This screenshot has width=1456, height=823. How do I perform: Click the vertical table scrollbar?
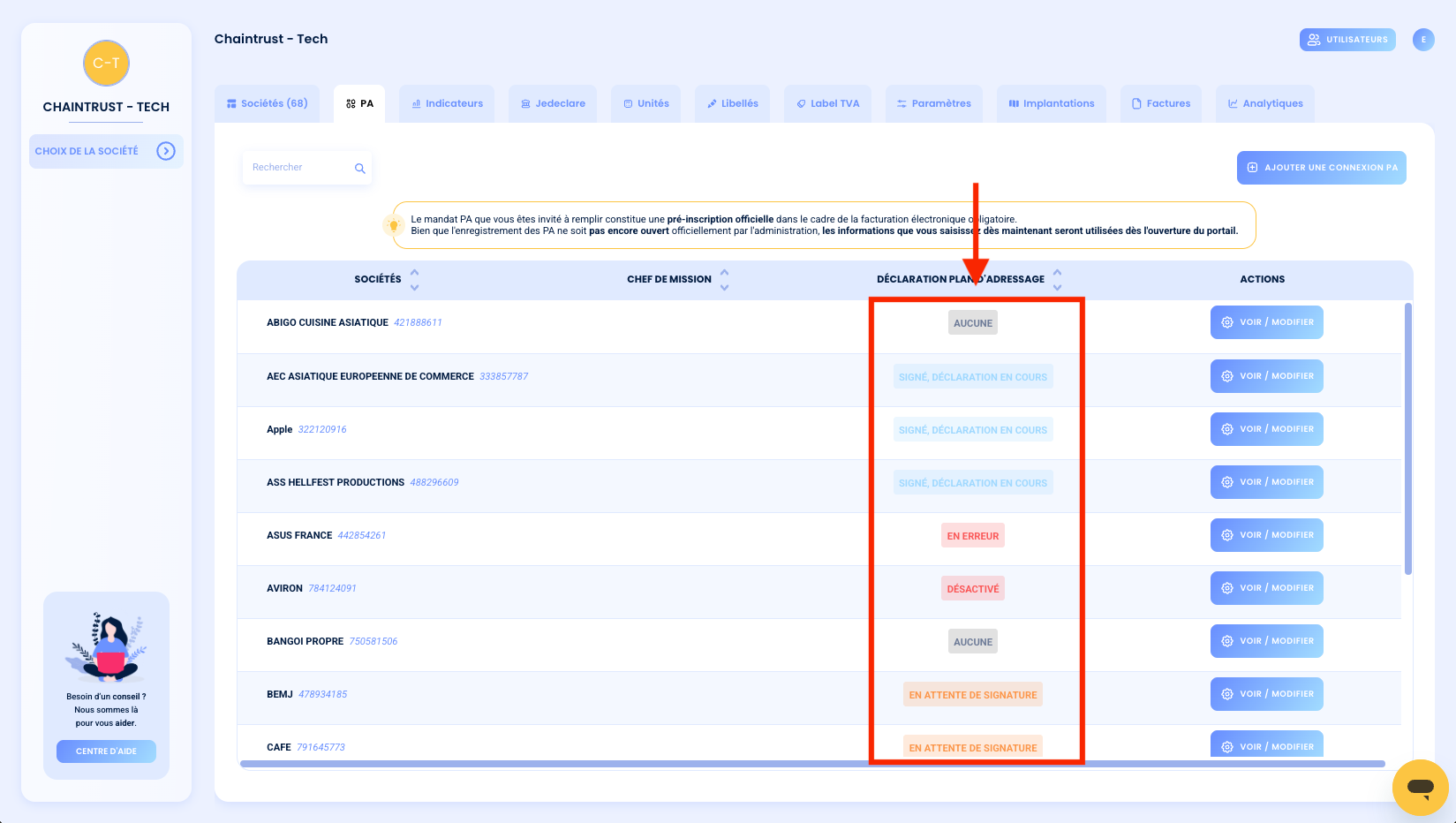click(x=1407, y=439)
